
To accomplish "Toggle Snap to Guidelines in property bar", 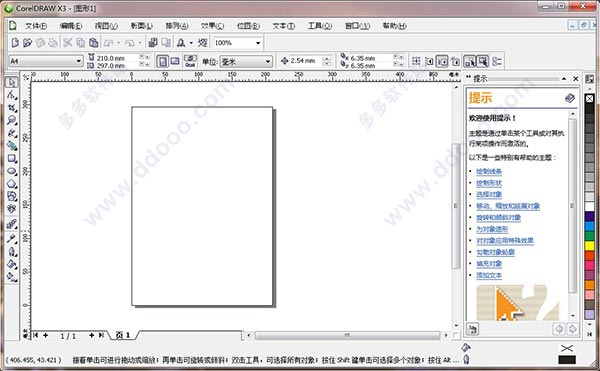I will (x=429, y=61).
